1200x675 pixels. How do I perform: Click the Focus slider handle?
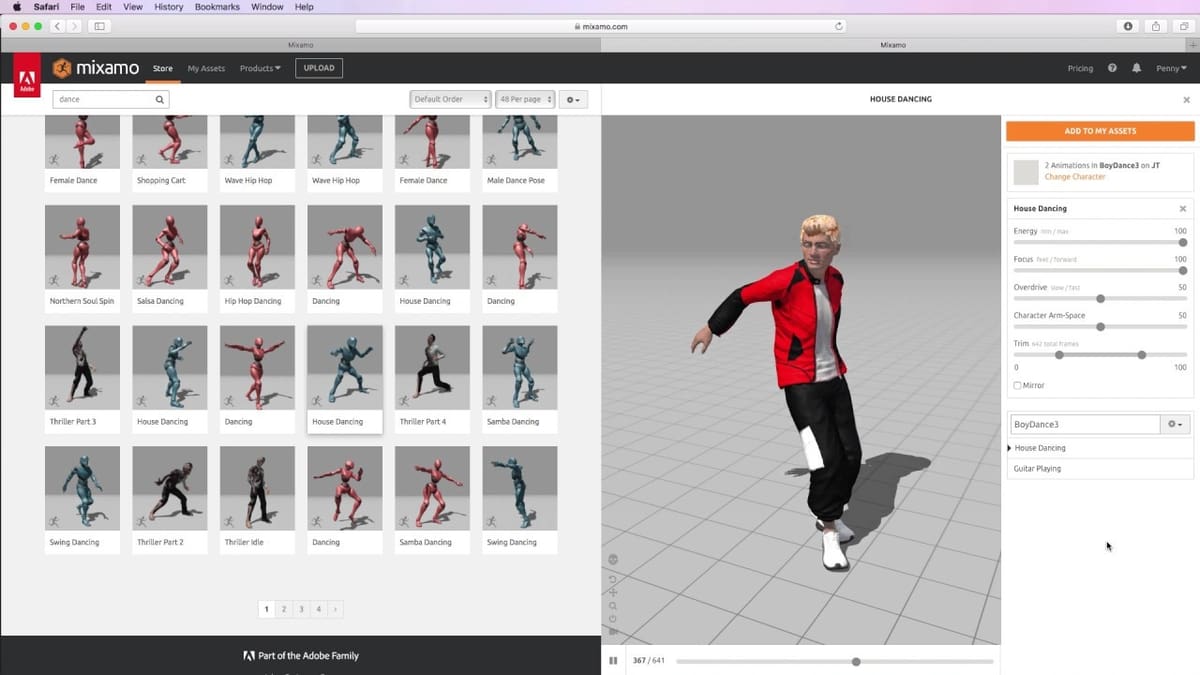tap(1183, 270)
